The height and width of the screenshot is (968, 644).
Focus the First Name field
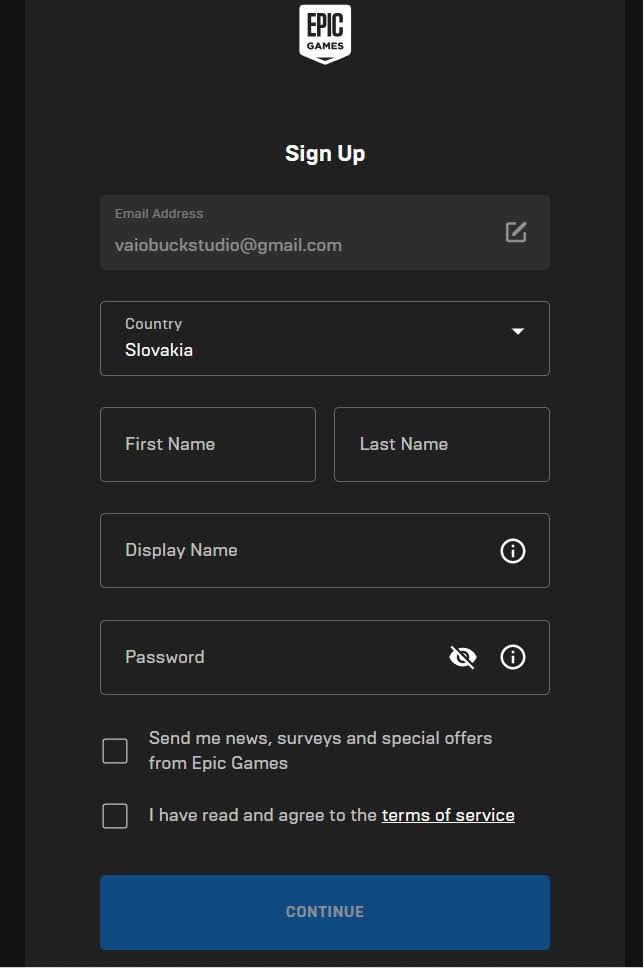(208, 445)
